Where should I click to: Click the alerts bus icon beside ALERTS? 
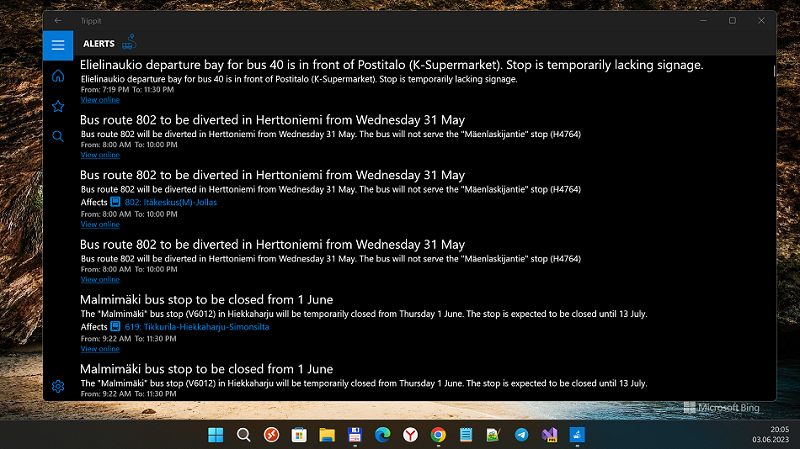pos(129,42)
